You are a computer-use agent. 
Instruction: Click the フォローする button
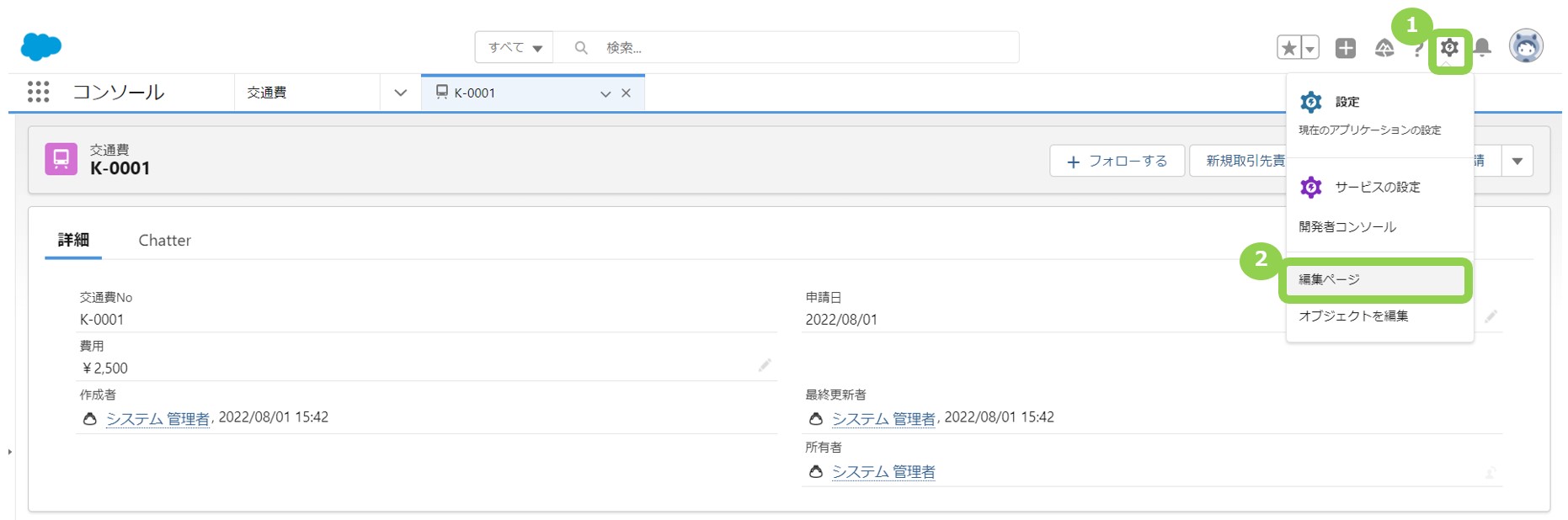coord(1117,161)
